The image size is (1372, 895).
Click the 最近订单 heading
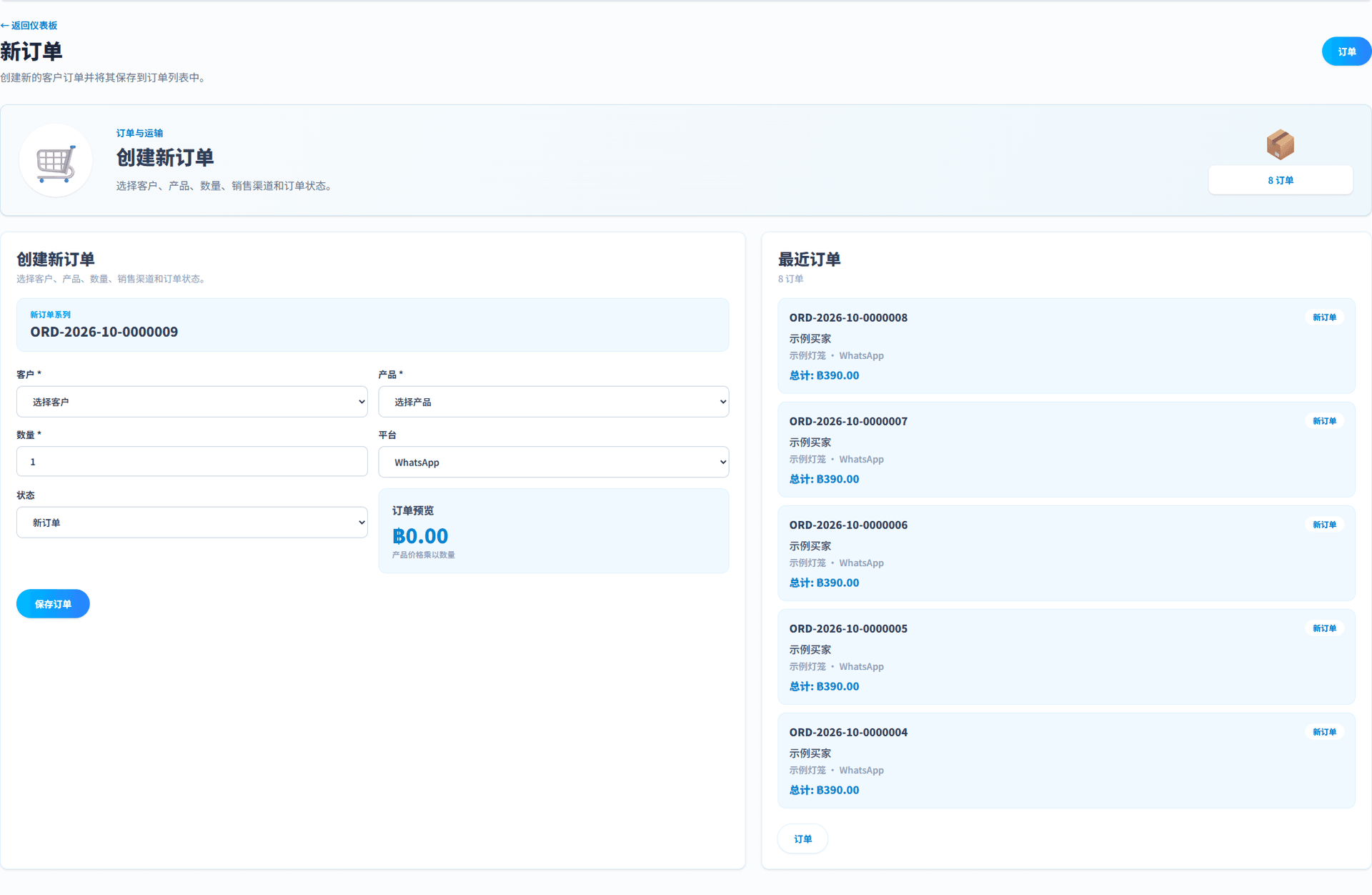coord(809,259)
